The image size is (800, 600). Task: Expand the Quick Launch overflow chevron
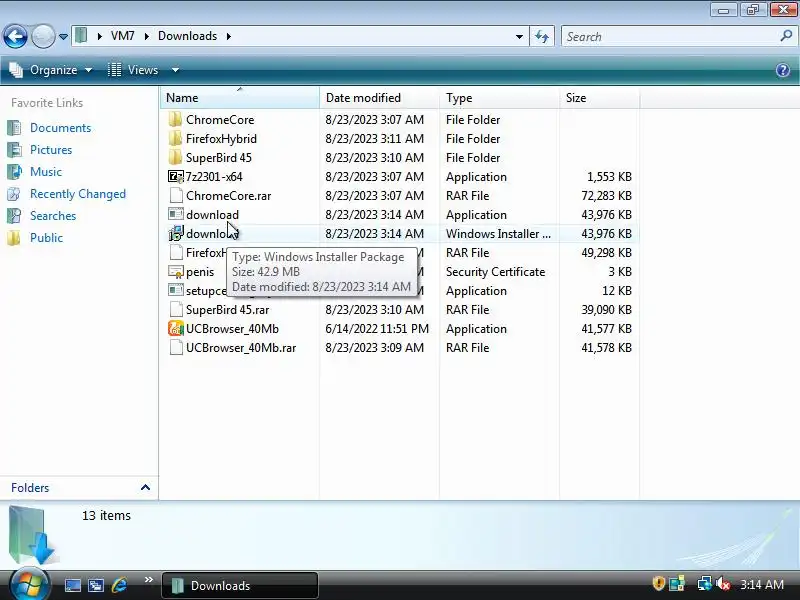(148, 580)
